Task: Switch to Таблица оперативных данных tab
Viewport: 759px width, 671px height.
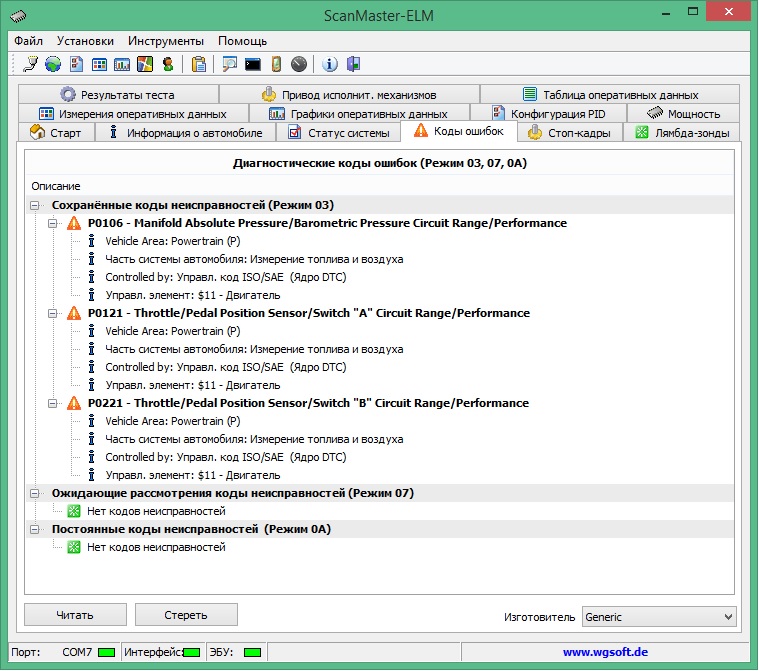Action: (610, 94)
